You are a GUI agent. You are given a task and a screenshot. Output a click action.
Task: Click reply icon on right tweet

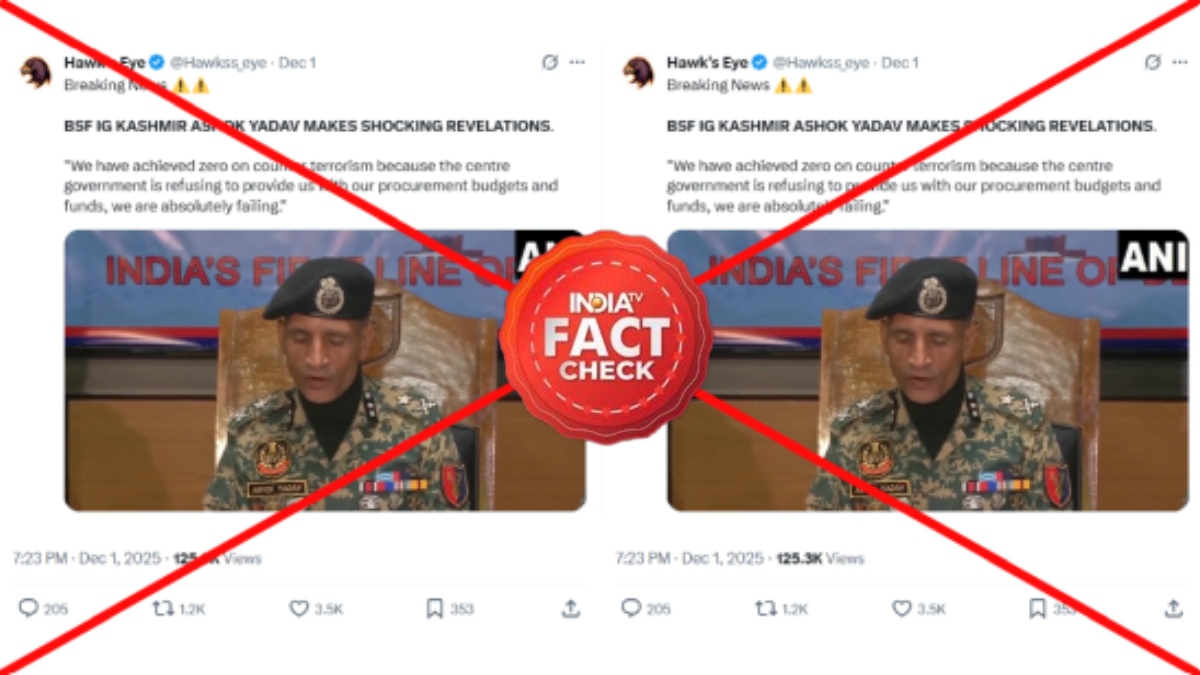631,607
